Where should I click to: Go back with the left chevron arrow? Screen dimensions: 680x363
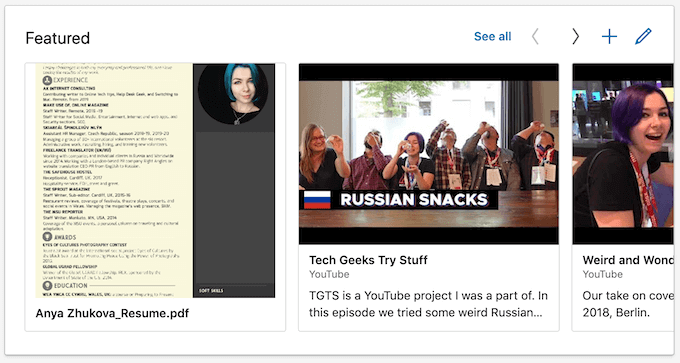point(536,36)
